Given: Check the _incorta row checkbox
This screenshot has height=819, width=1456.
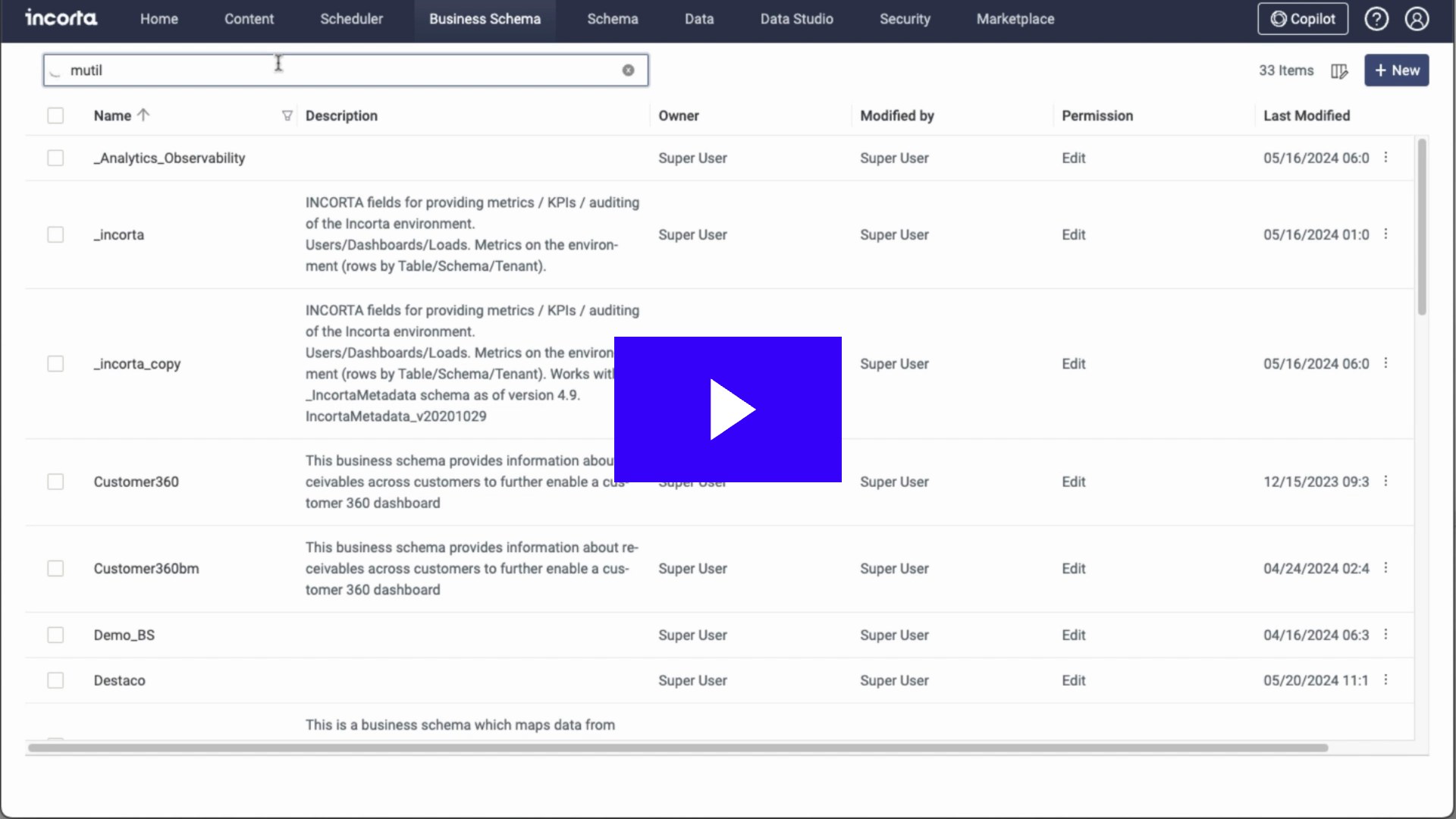Looking at the screenshot, I should 55,234.
